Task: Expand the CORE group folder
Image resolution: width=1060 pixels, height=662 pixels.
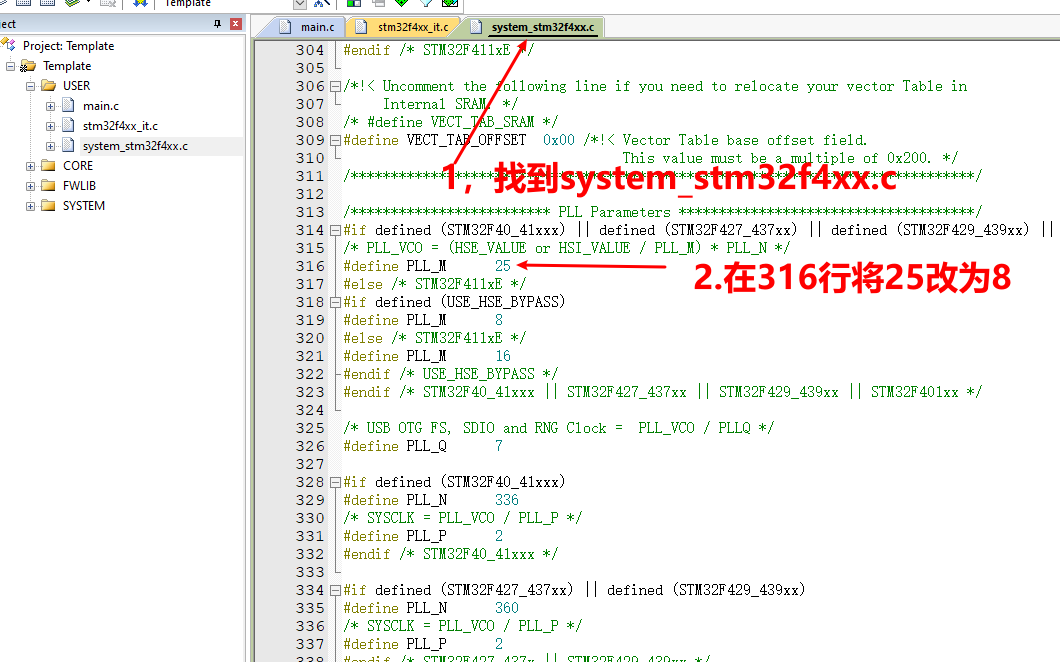Action: 30,166
